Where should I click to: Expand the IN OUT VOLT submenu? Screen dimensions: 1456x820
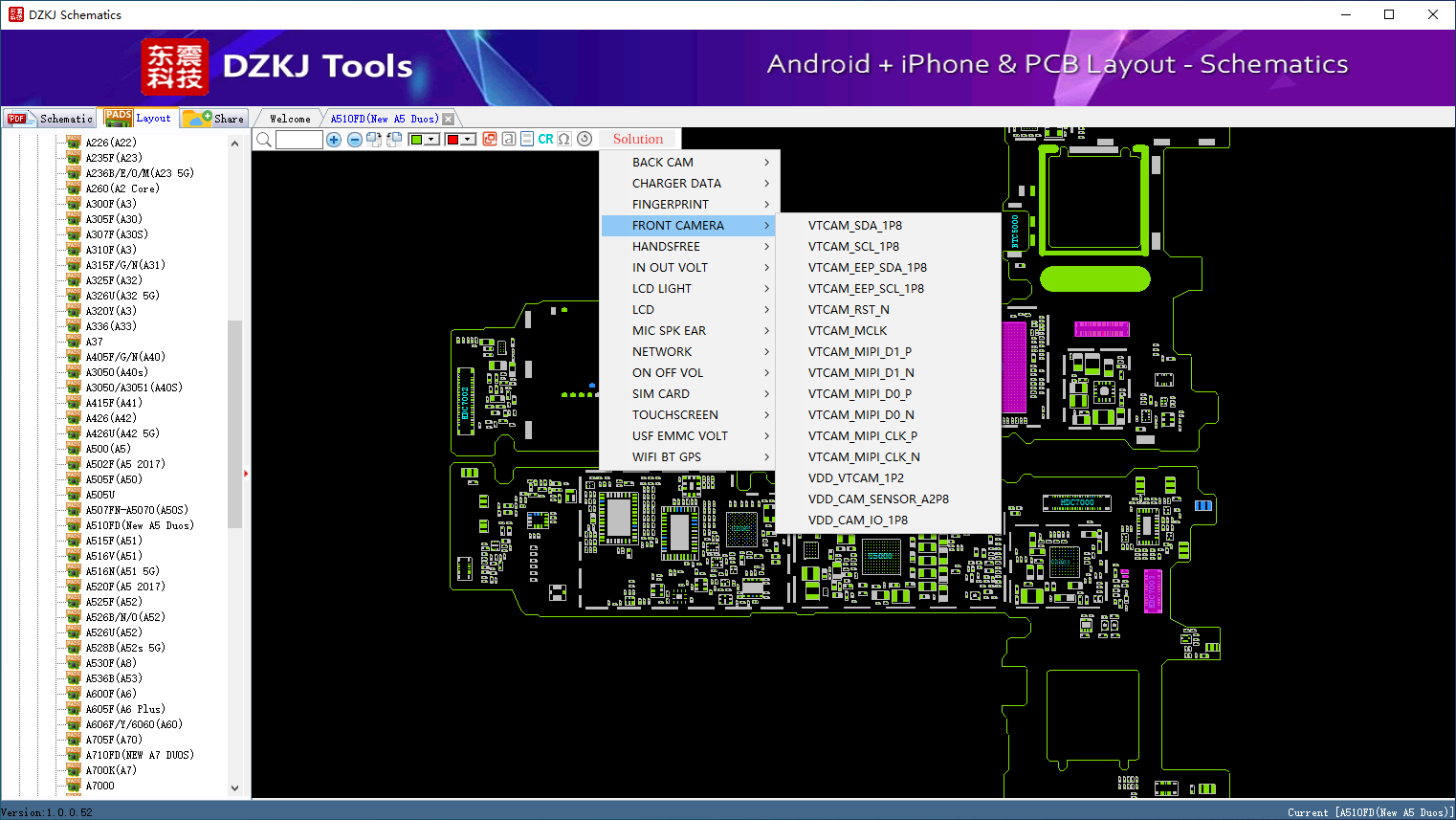(691, 268)
